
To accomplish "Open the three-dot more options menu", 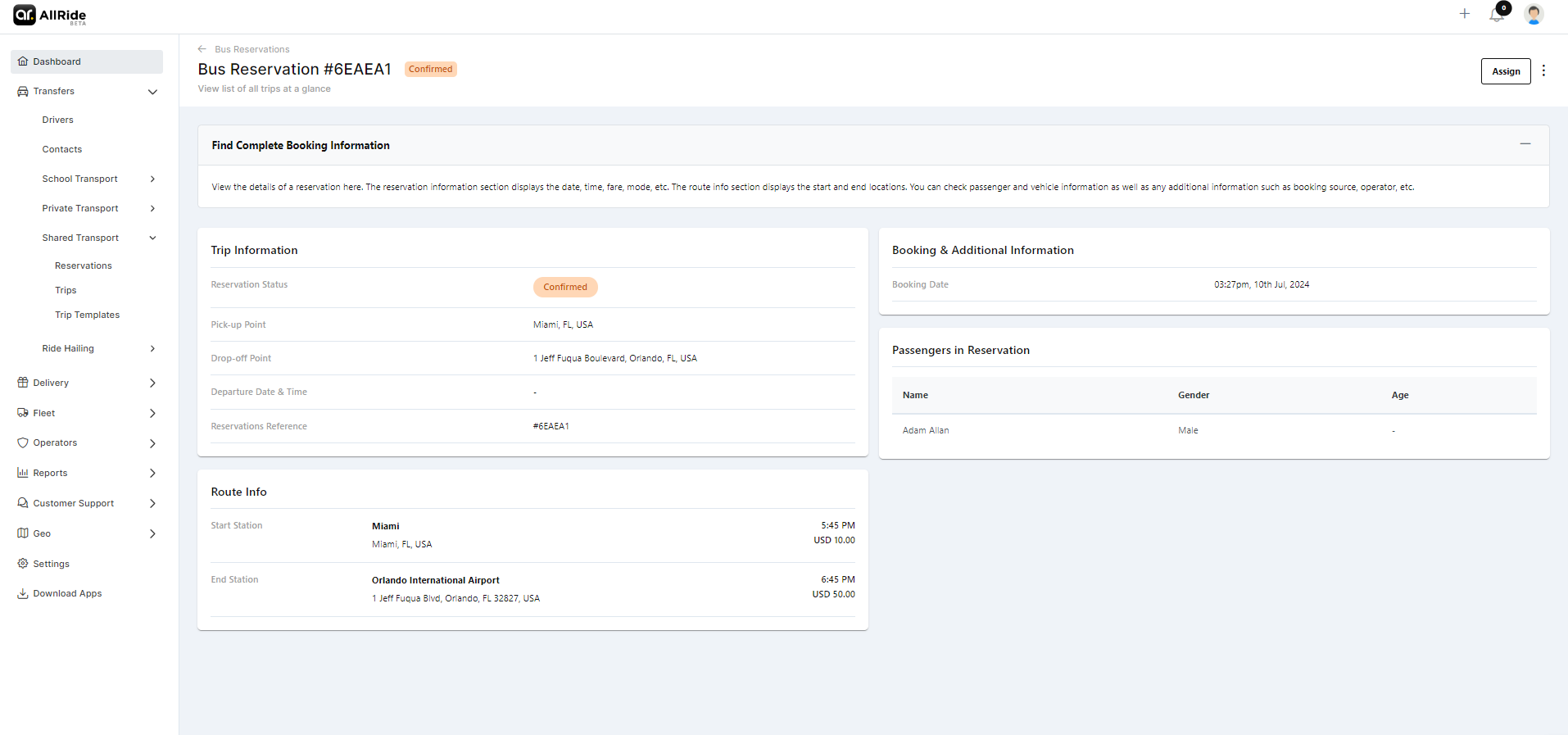I will click(x=1543, y=71).
